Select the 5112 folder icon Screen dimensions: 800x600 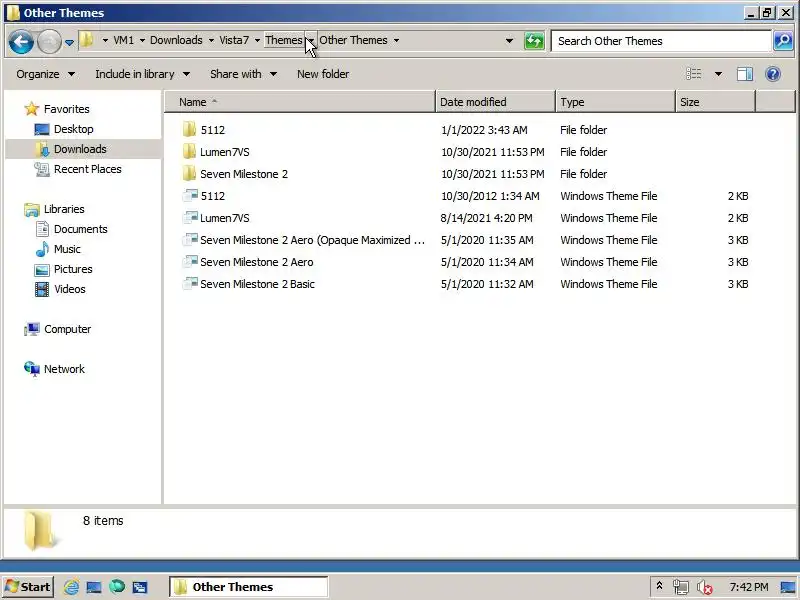point(189,130)
